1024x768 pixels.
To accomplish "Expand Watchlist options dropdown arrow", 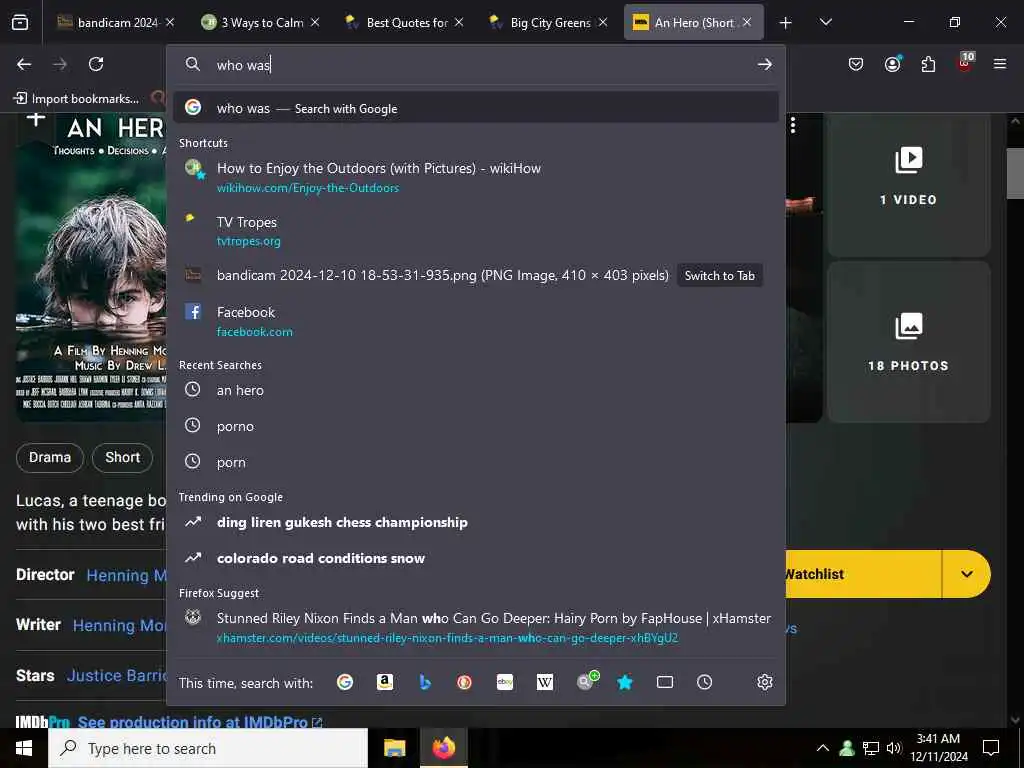I will [967, 574].
